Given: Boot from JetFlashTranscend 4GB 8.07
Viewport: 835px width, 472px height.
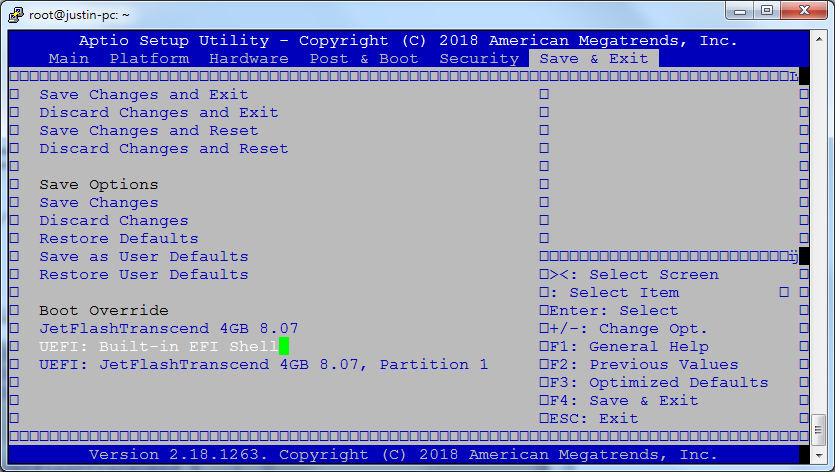Looking at the screenshot, I should pos(169,329).
